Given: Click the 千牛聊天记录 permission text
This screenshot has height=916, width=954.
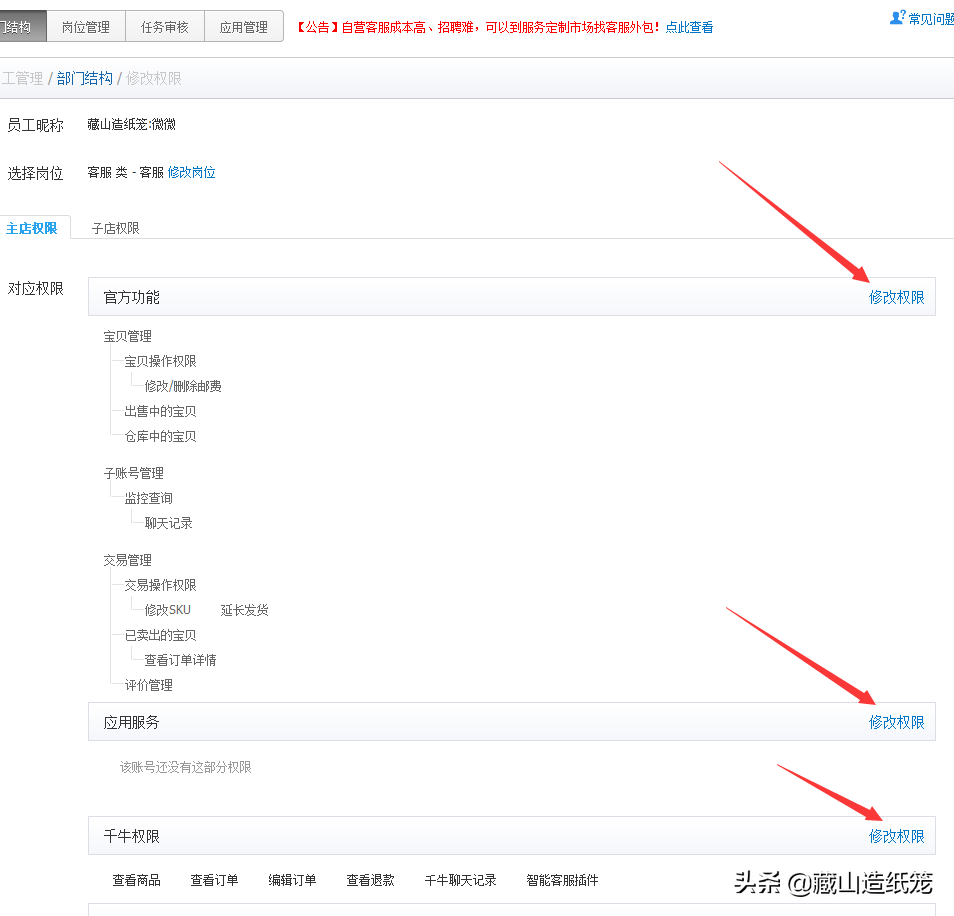Looking at the screenshot, I should pyautogui.click(x=461, y=880).
